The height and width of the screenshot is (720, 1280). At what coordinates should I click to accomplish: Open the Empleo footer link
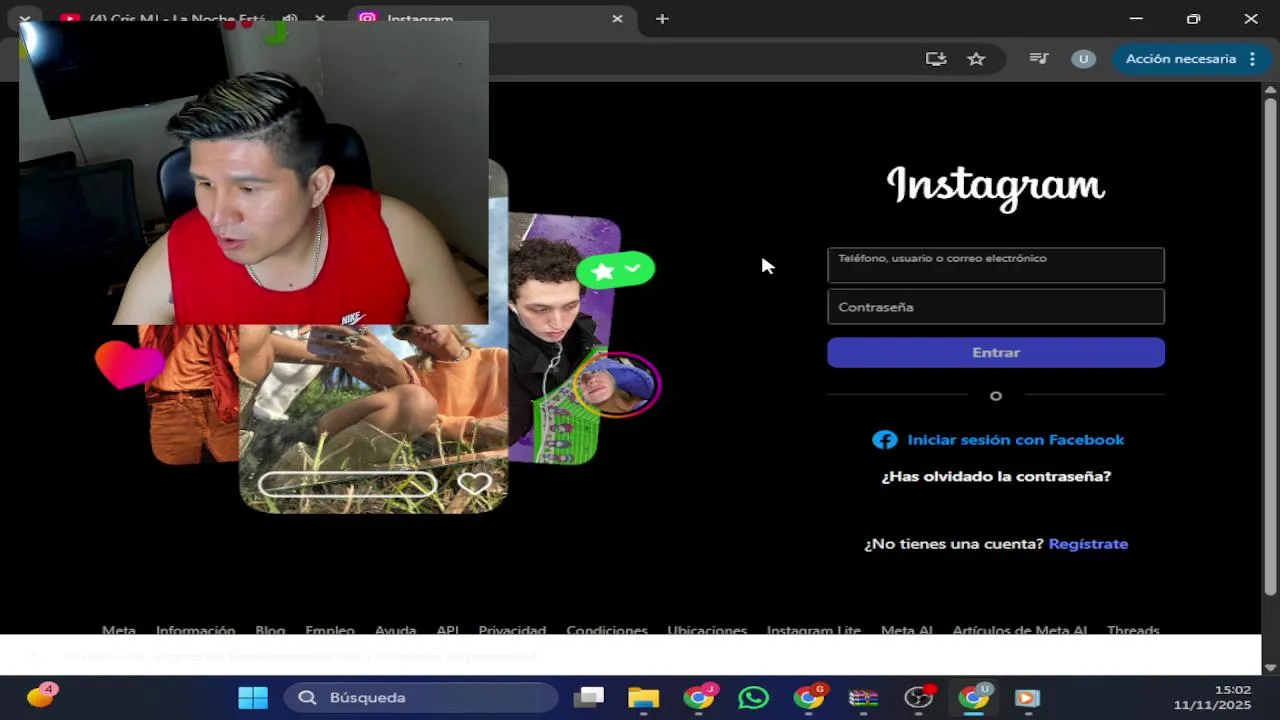coord(330,630)
